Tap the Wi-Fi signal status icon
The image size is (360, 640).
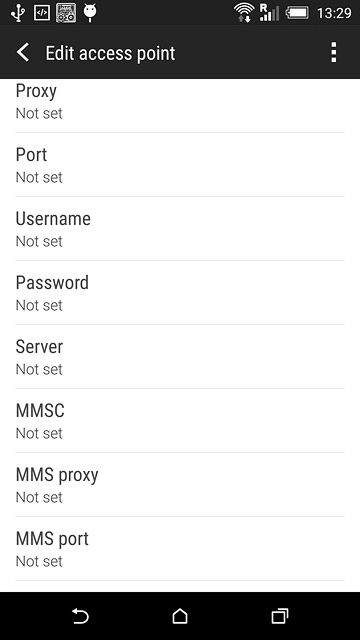click(244, 13)
